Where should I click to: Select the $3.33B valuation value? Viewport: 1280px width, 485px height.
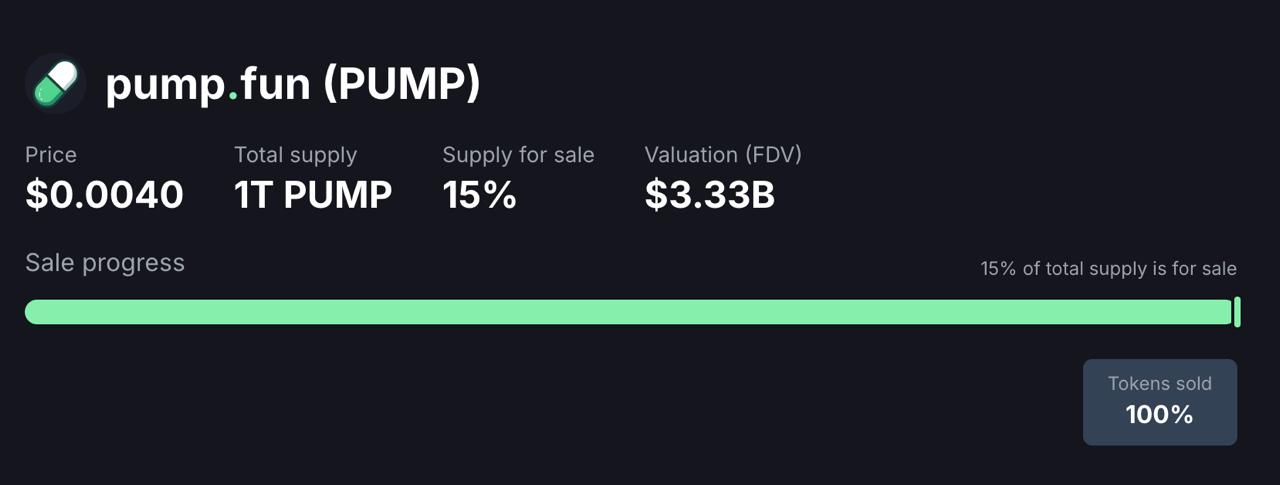point(710,195)
